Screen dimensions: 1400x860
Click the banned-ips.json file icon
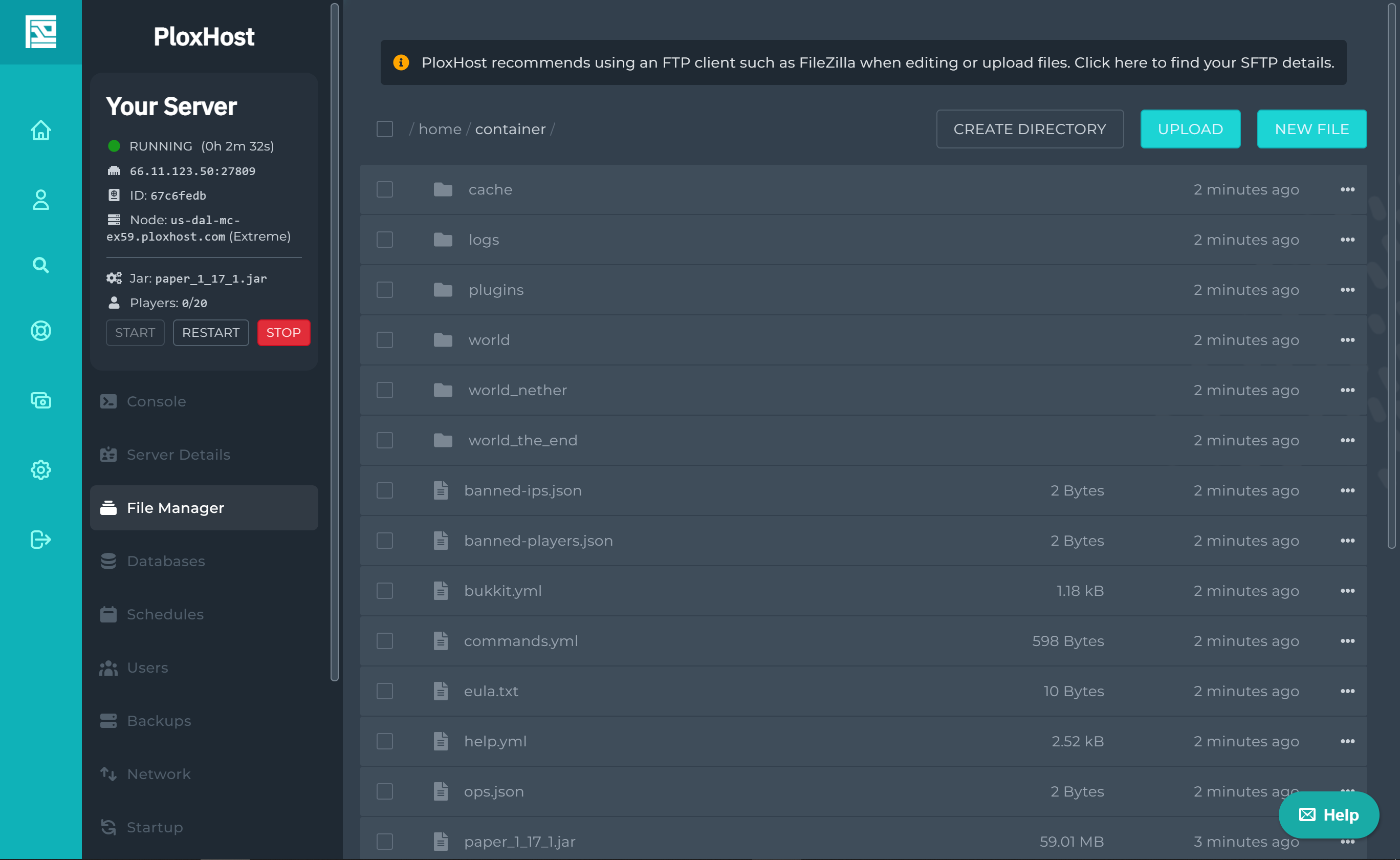click(x=441, y=490)
